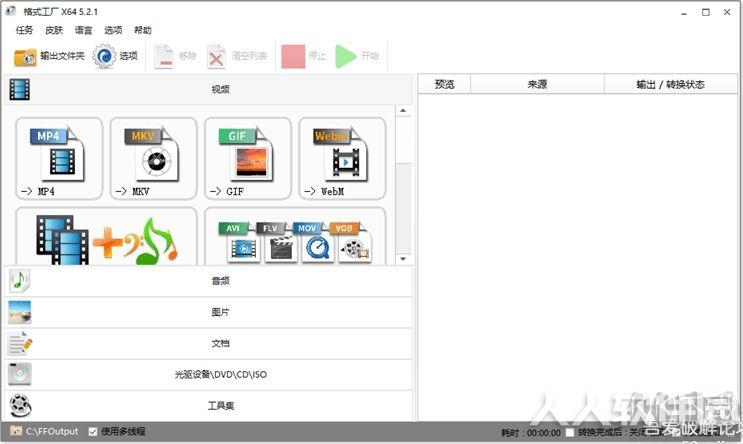This screenshot has width=743, height=444.
Task: Click the red 停止 stop button
Action: tap(304, 56)
